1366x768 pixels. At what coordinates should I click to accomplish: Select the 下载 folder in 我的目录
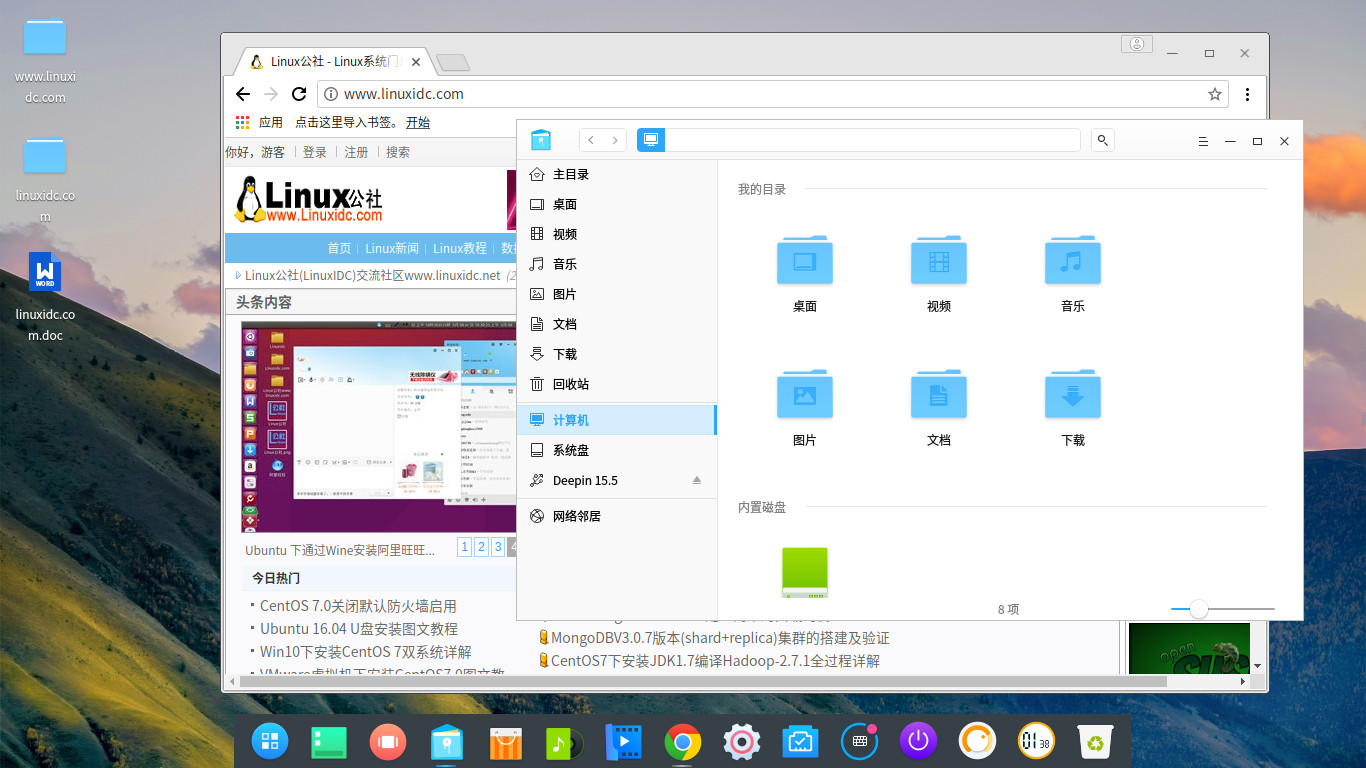point(1073,394)
